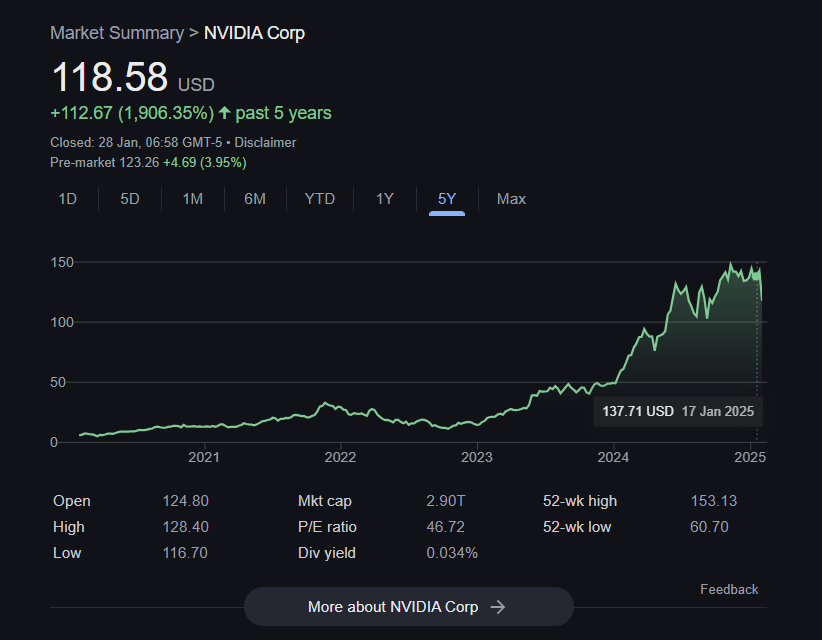Click the 2022 x-axis label
This screenshot has width=822, height=640.
point(340,457)
